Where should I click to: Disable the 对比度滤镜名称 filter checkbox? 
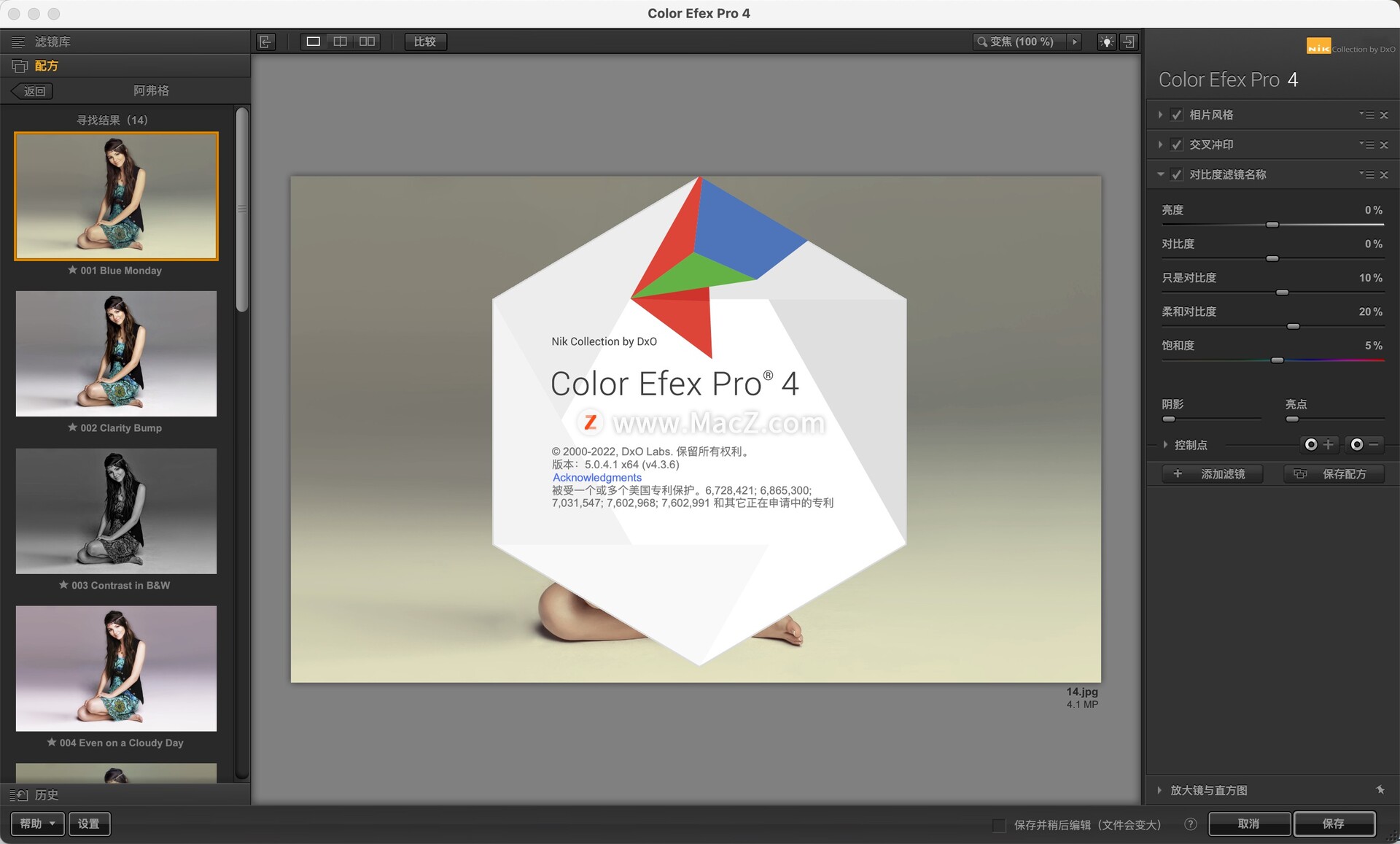pos(1176,174)
